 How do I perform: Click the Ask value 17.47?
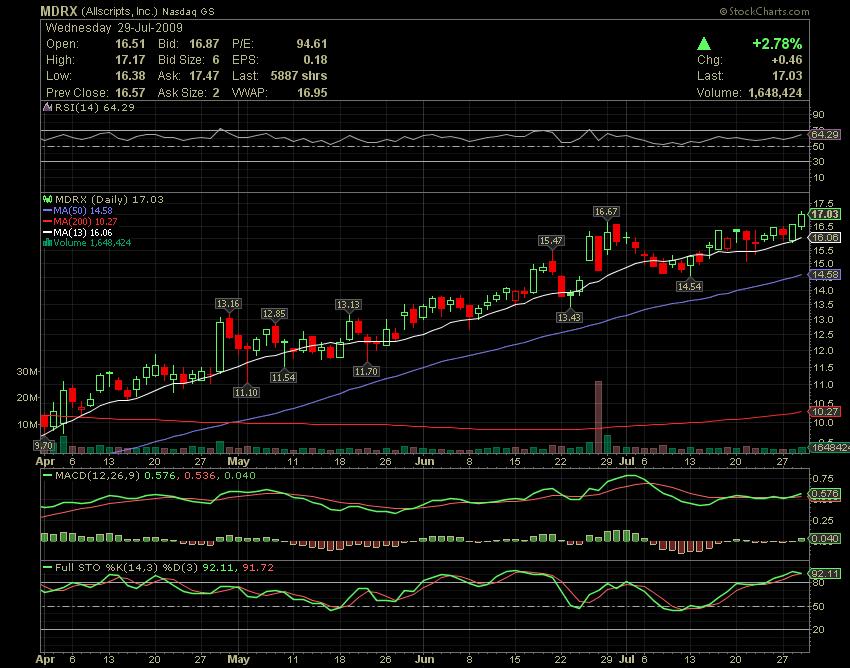[204, 76]
